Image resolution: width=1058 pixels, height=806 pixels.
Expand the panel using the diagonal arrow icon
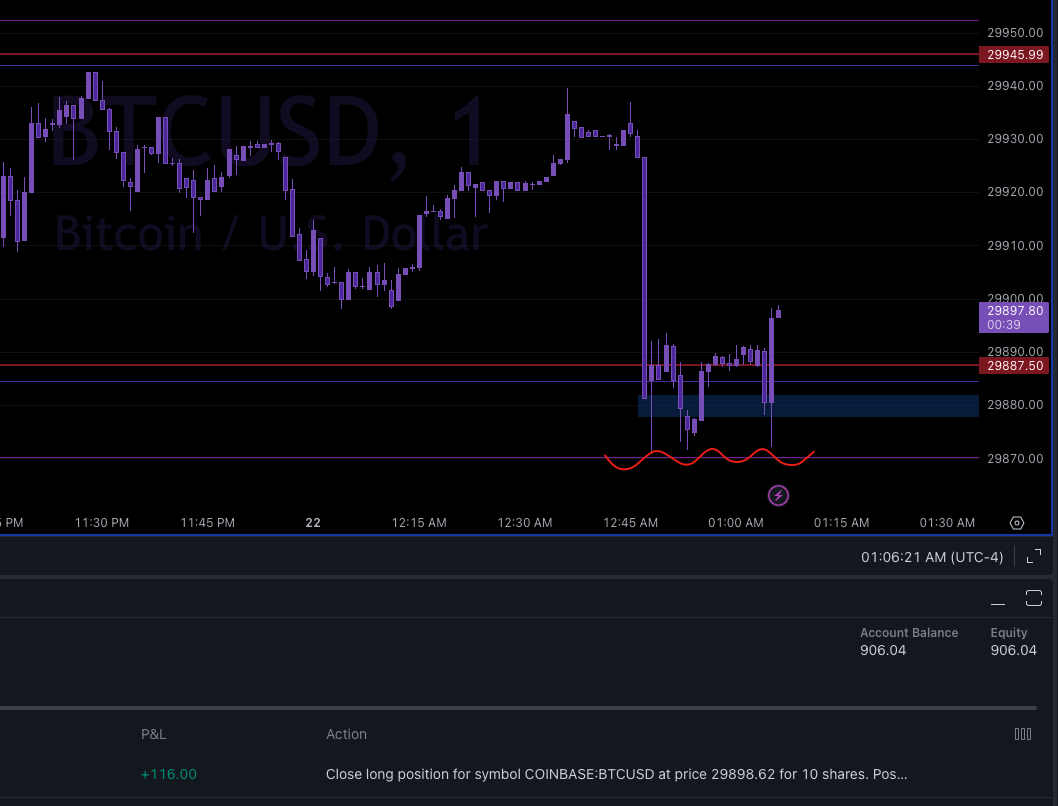pos(1034,556)
